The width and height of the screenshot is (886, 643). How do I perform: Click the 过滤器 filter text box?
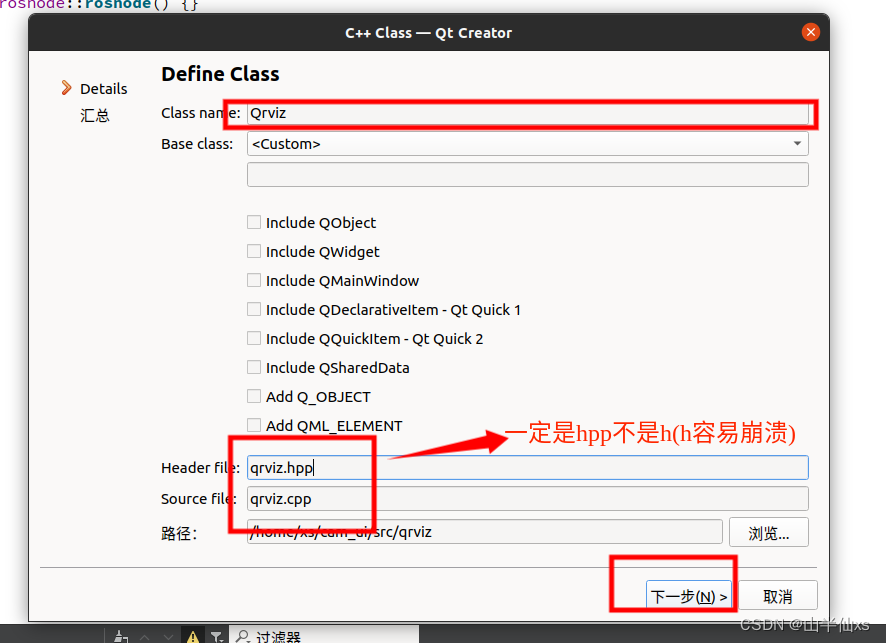tap(324, 636)
